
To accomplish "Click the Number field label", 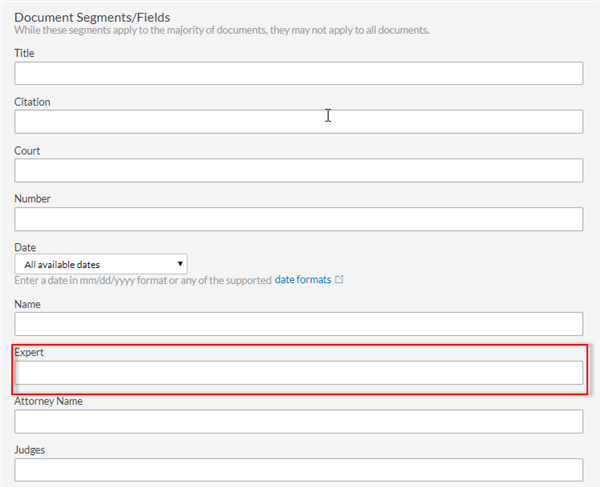I will pos(32,199).
